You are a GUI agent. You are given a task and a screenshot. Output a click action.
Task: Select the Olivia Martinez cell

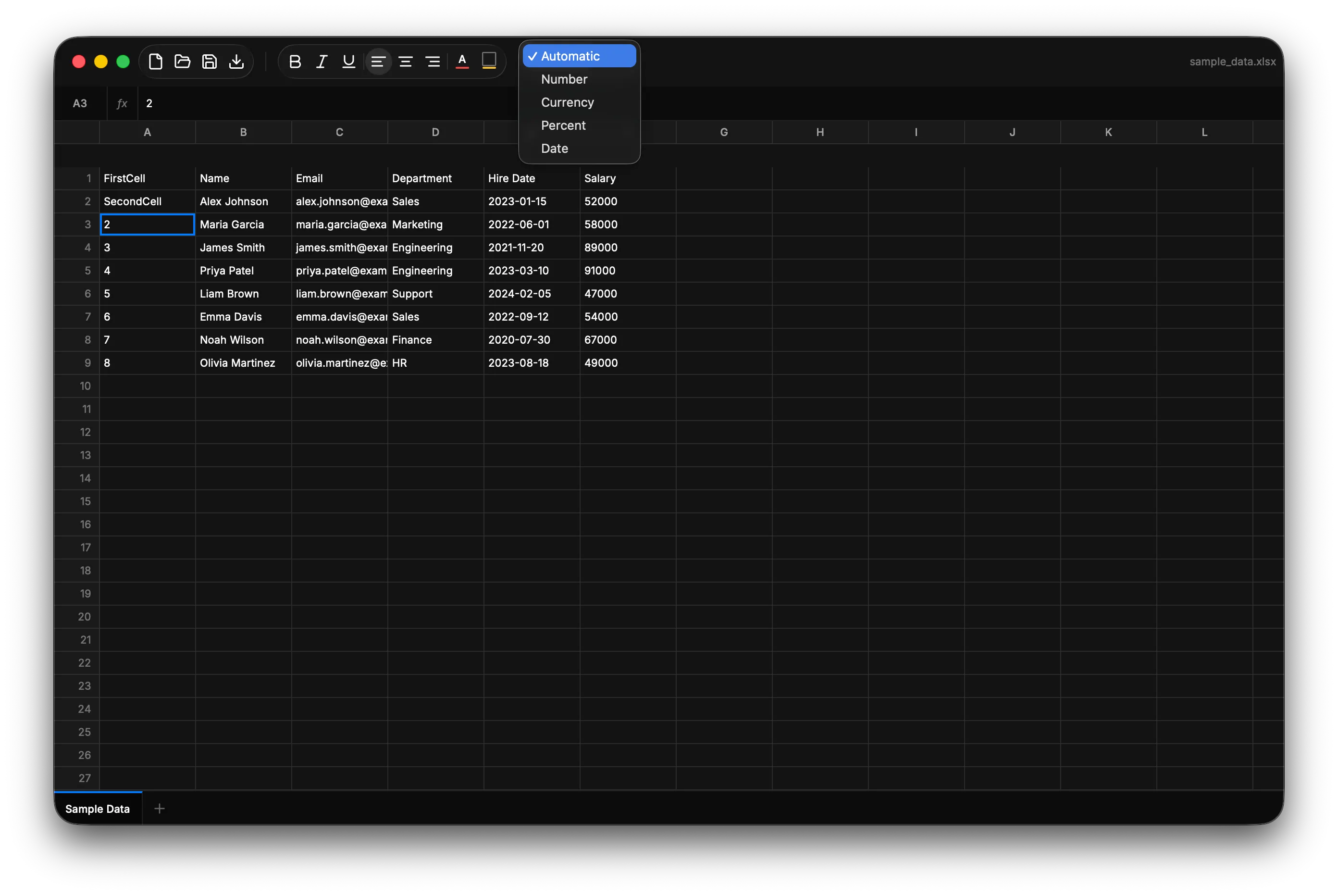pos(243,363)
